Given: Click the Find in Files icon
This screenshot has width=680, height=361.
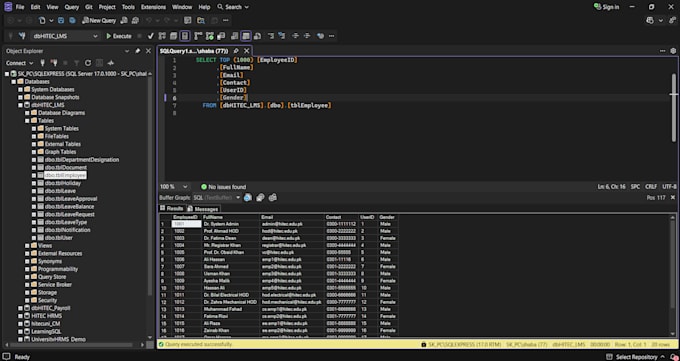Looking at the screenshot, I should point(201,20).
